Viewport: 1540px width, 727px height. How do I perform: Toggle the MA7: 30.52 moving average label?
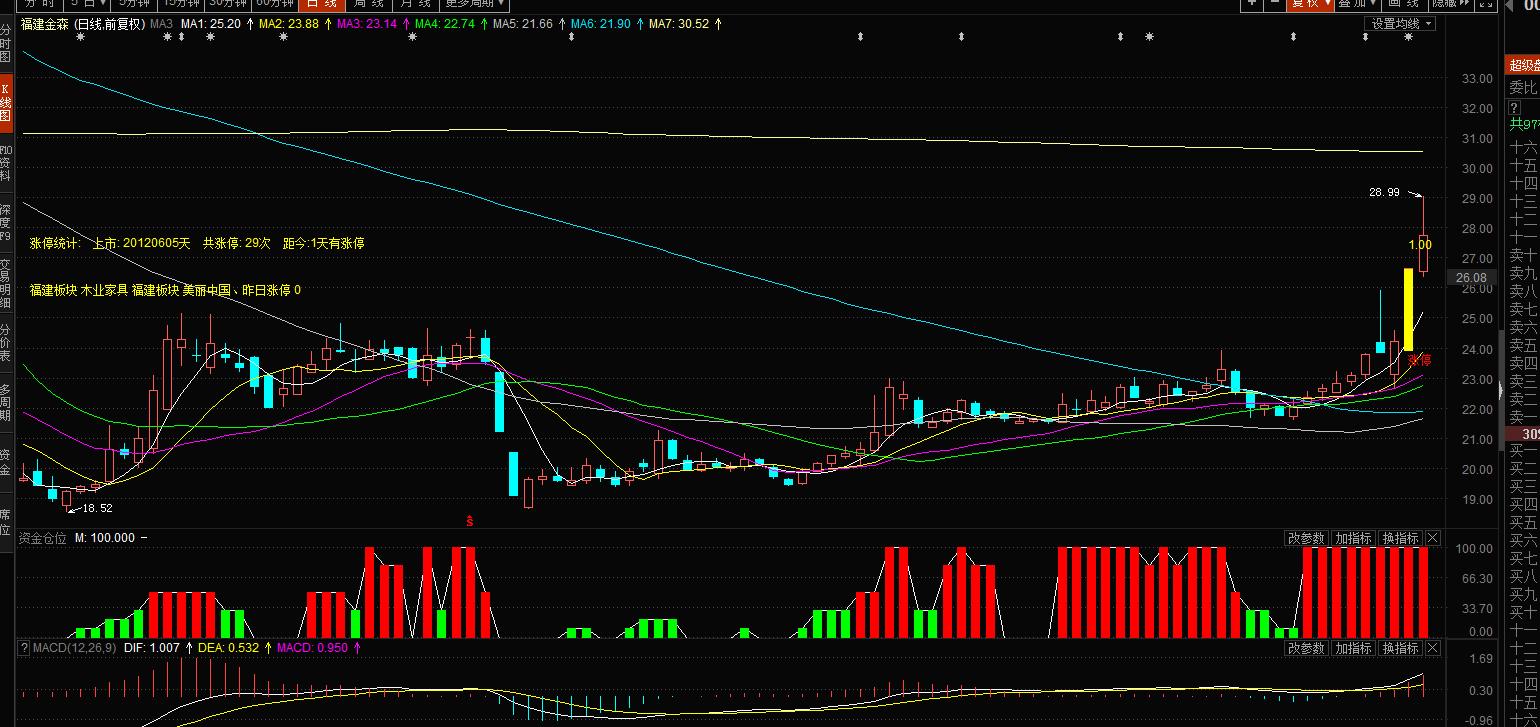pos(679,24)
